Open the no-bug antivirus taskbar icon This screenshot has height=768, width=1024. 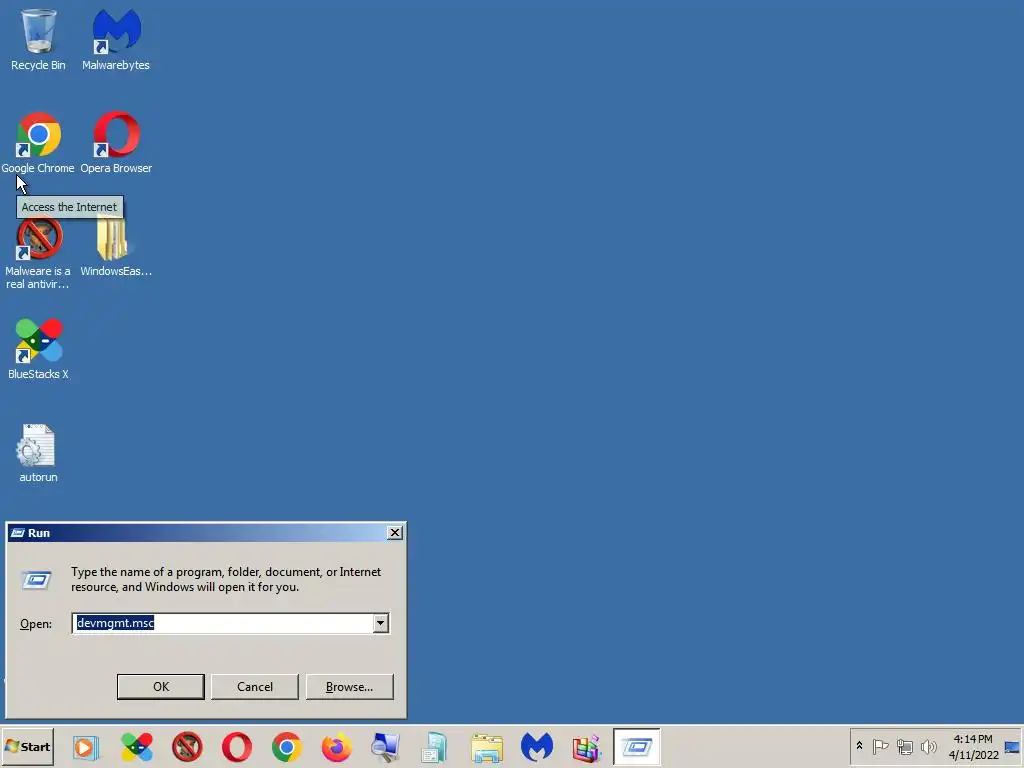pos(187,747)
